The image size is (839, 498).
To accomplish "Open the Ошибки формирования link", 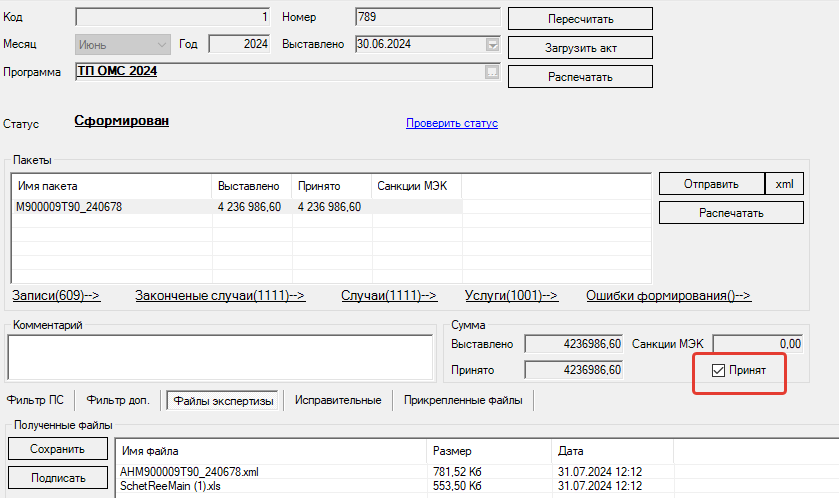I will click(668, 295).
